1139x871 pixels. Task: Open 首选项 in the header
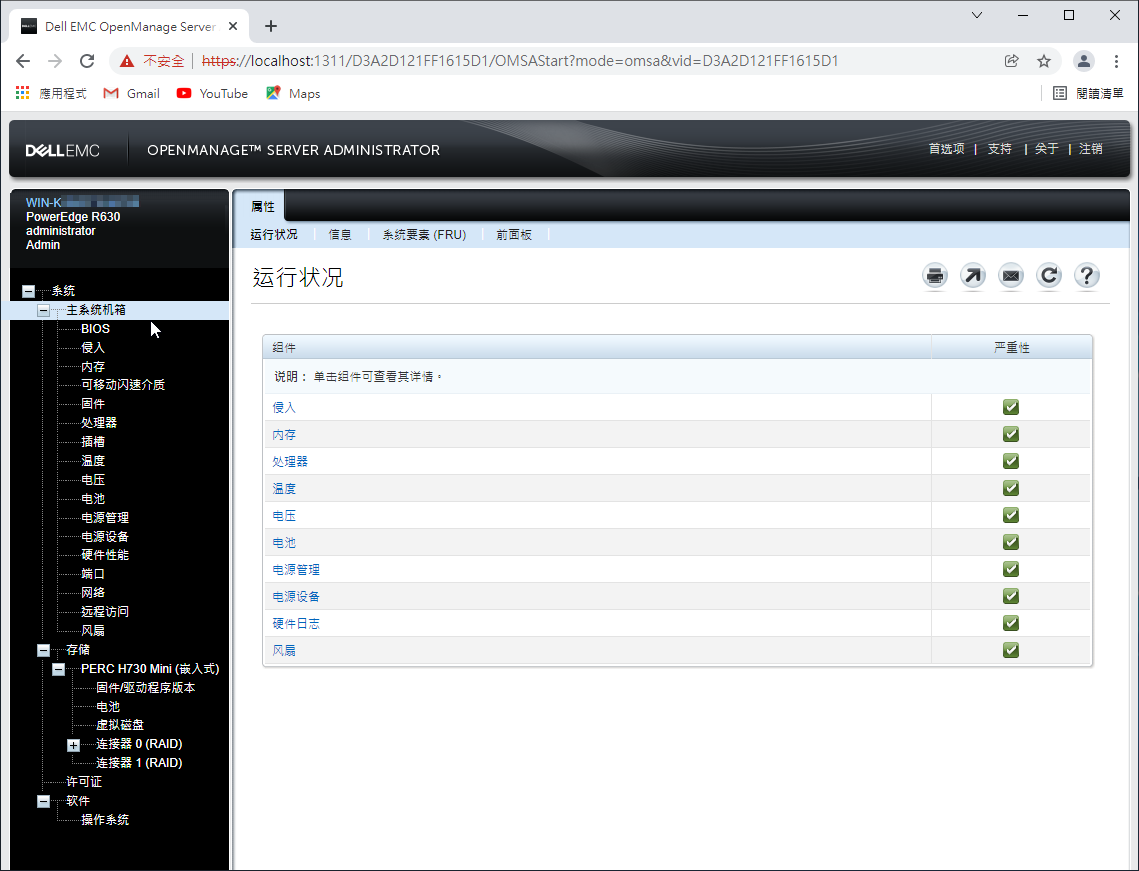(947, 149)
